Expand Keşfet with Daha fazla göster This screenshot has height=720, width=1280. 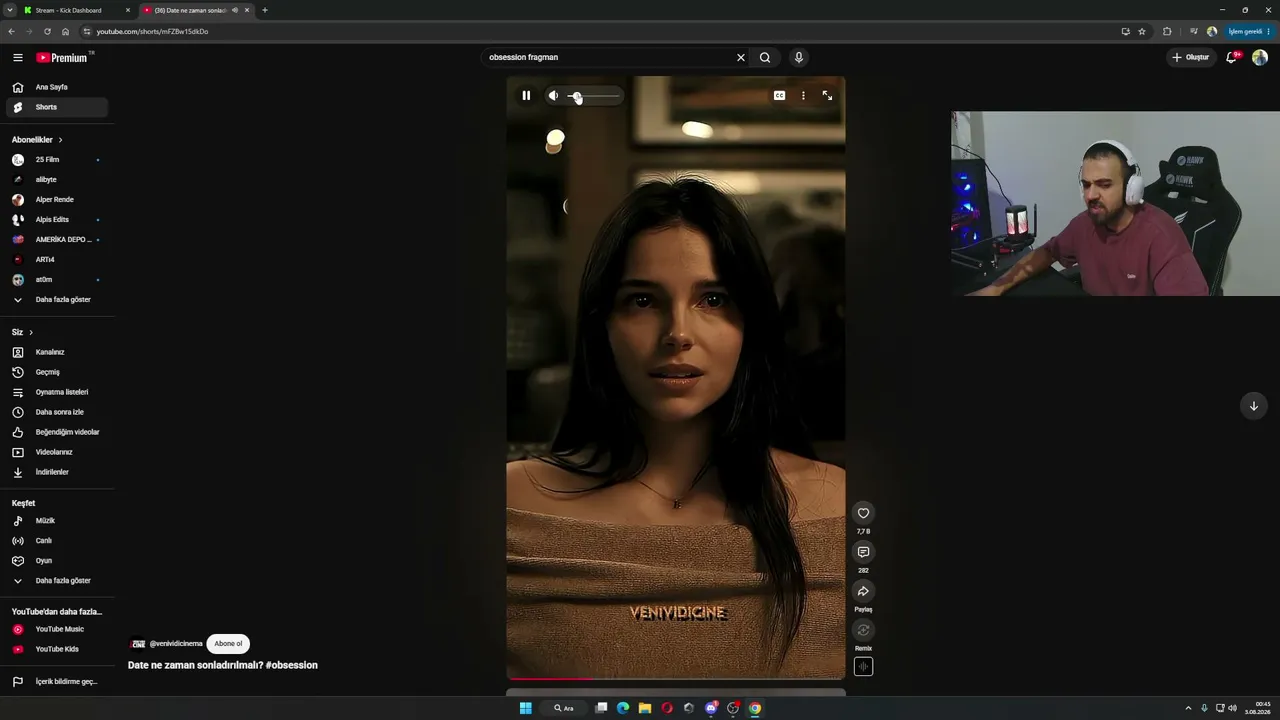(x=57, y=581)
